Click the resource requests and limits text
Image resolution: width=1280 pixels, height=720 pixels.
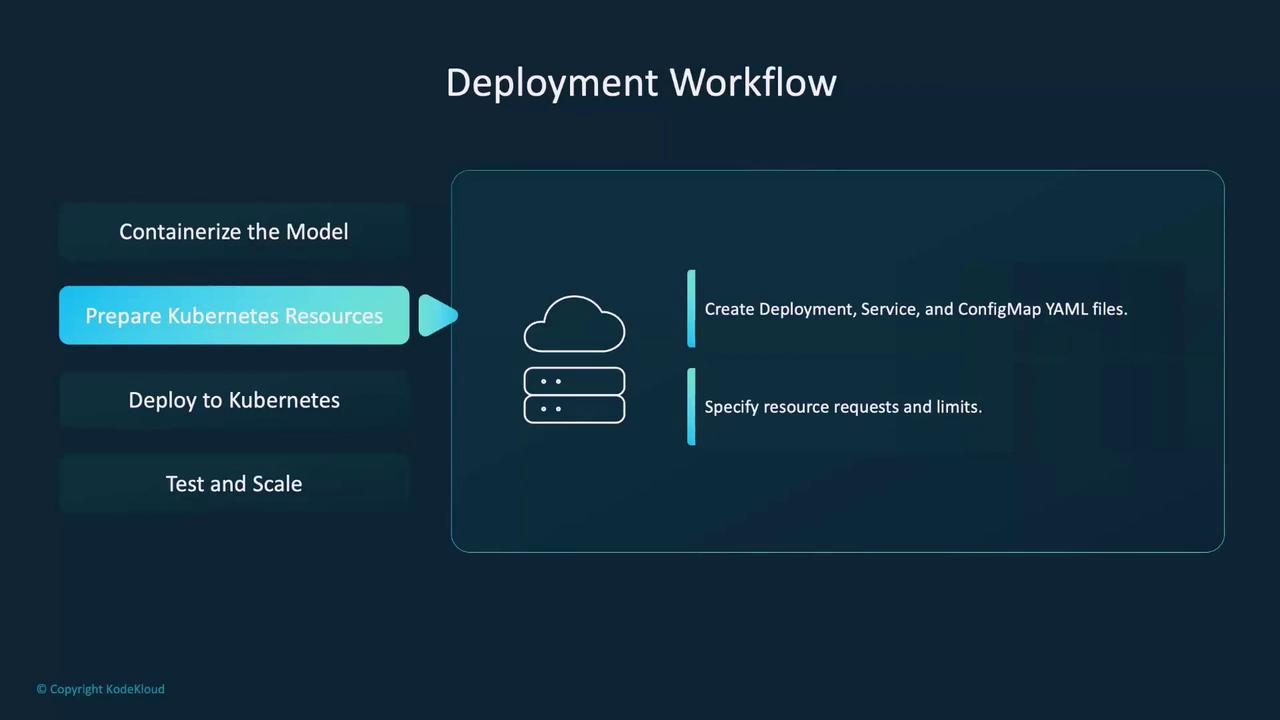(x=843, y=407)
